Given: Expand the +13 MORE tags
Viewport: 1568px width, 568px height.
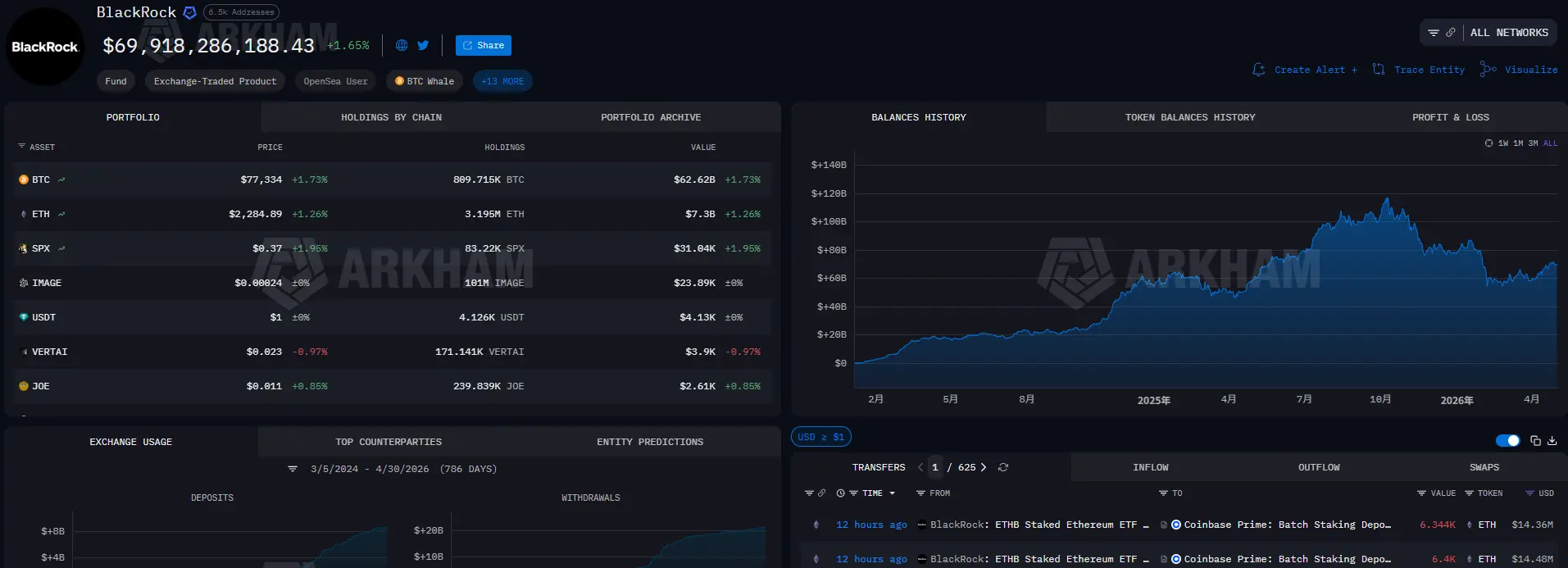Looking at the screenshot, I should (502, 81).
